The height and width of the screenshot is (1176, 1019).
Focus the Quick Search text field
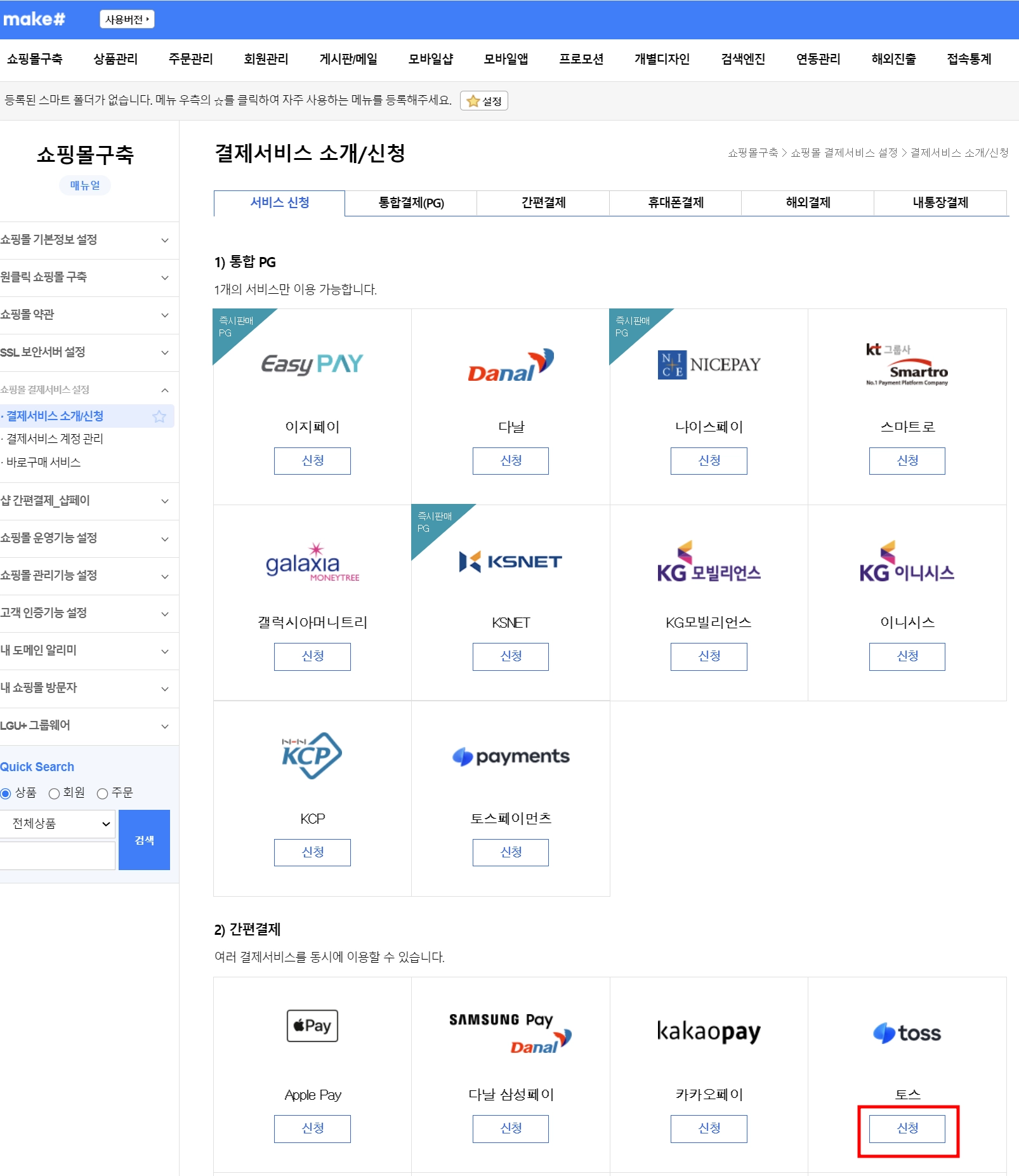coord(57,856)
